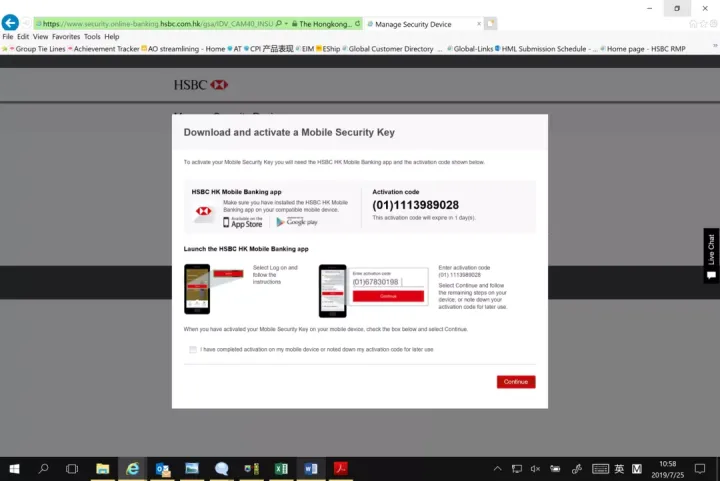The image size is (720, 481).
Task: Switch to the Manage Security Device tab
Action: [x=413, y=24]
